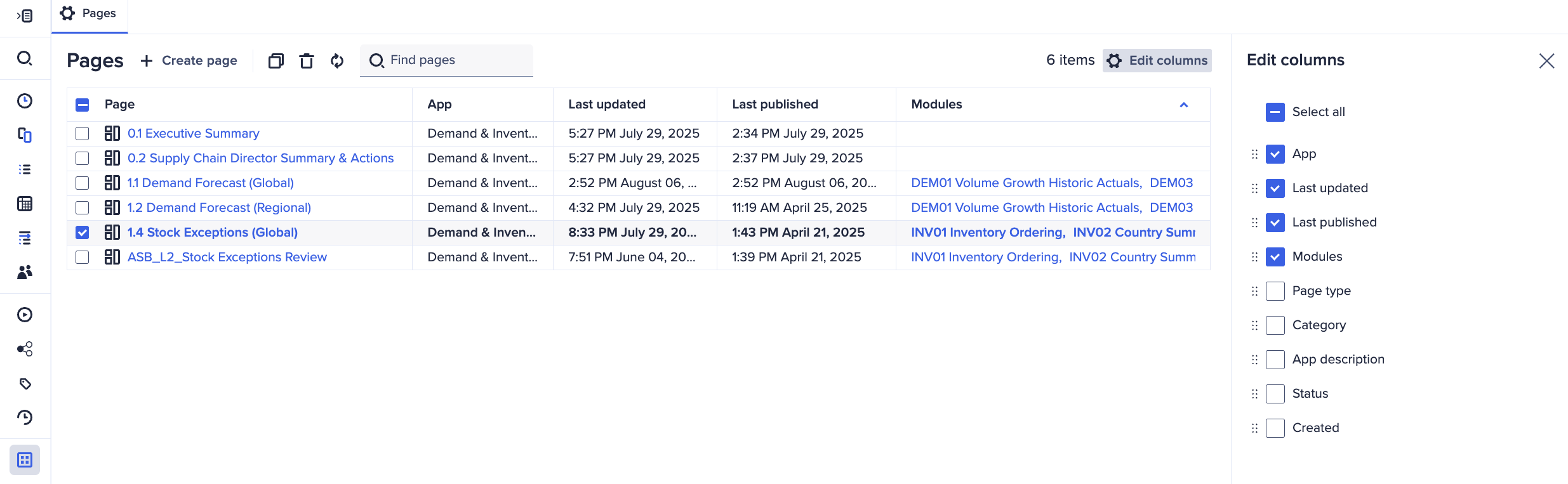Toggle the Select all columns checkbox
1568x484 pixels.
[1275, 112]
